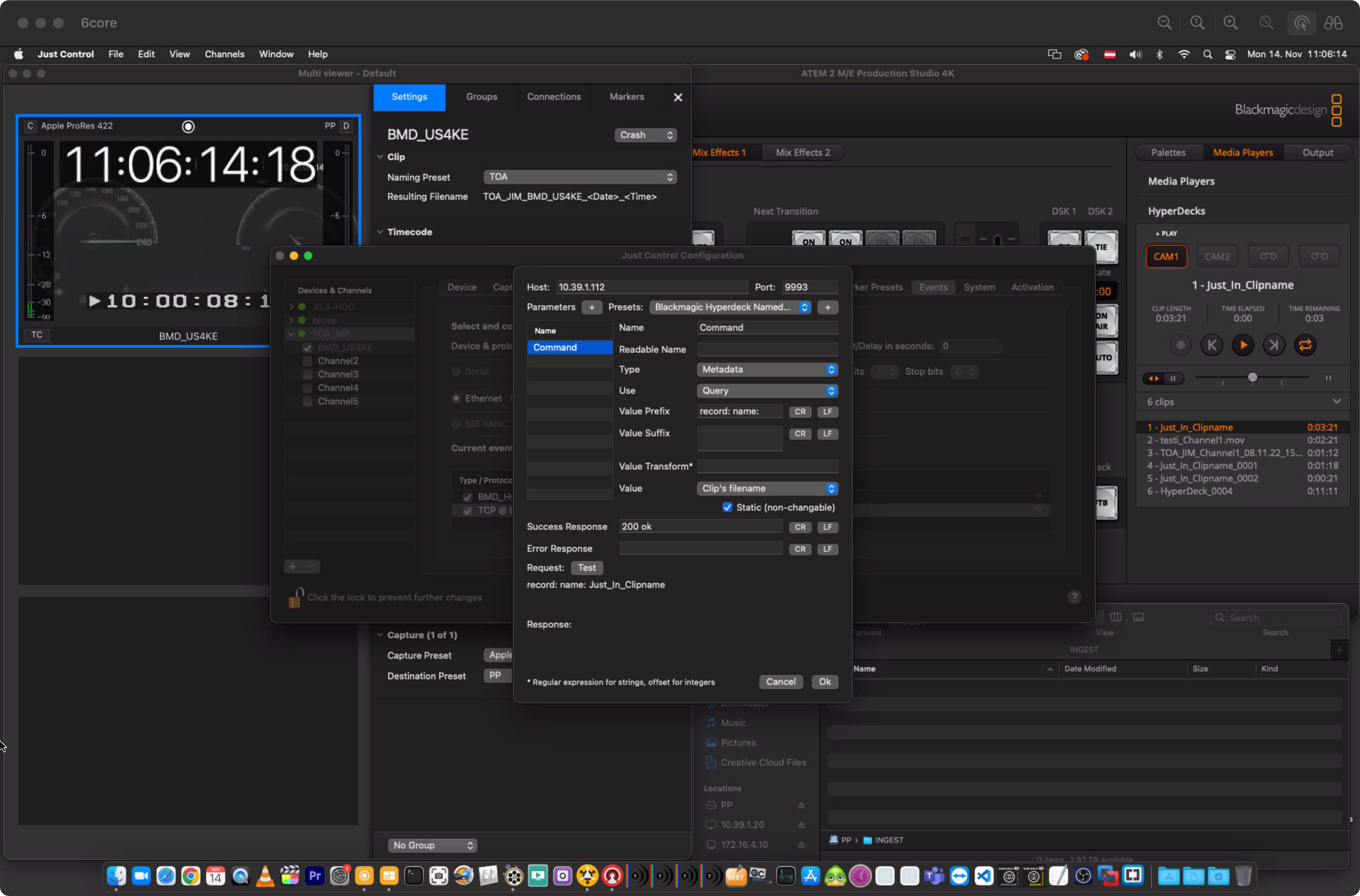Click the Value Transform input field
The image size is (1360, 896).
pos(767,467)
